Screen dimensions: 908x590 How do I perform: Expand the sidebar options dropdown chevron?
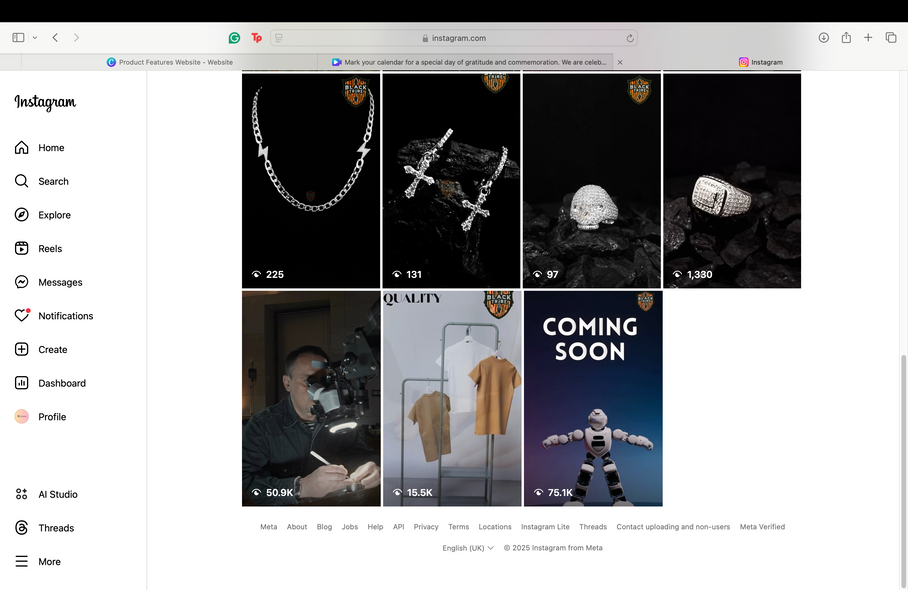35,38
